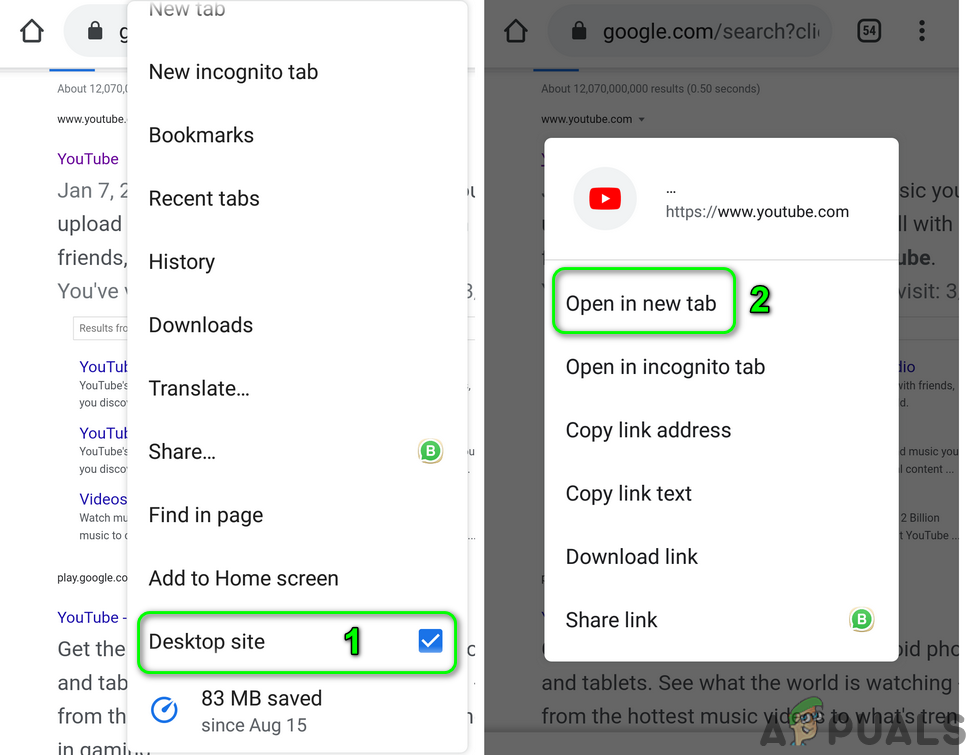Image resolution: width=972 pixels, height=755 pixels.
Task: Open the Translate… menu option
Action: (x=199, y=388)
